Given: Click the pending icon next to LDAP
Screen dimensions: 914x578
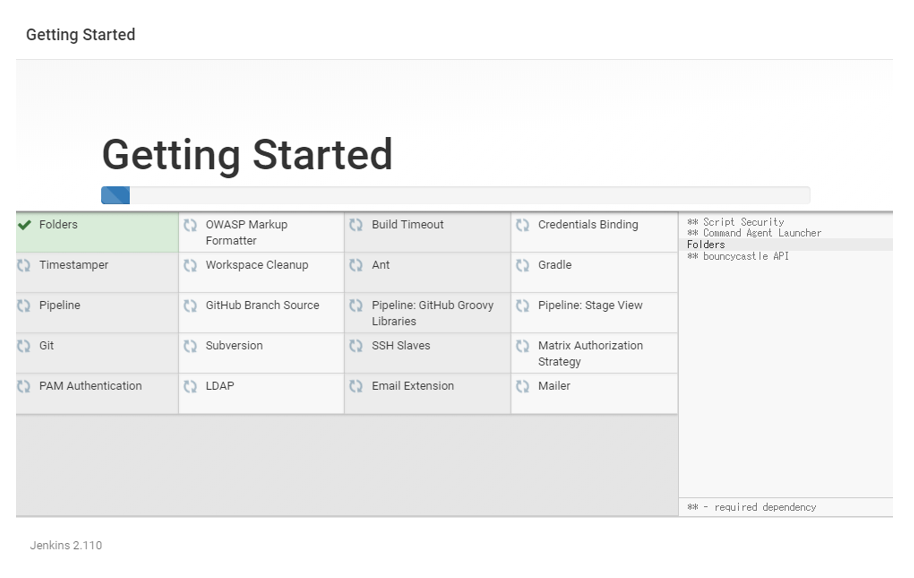Looking at the screenshot, I should (x=190, y=386).
